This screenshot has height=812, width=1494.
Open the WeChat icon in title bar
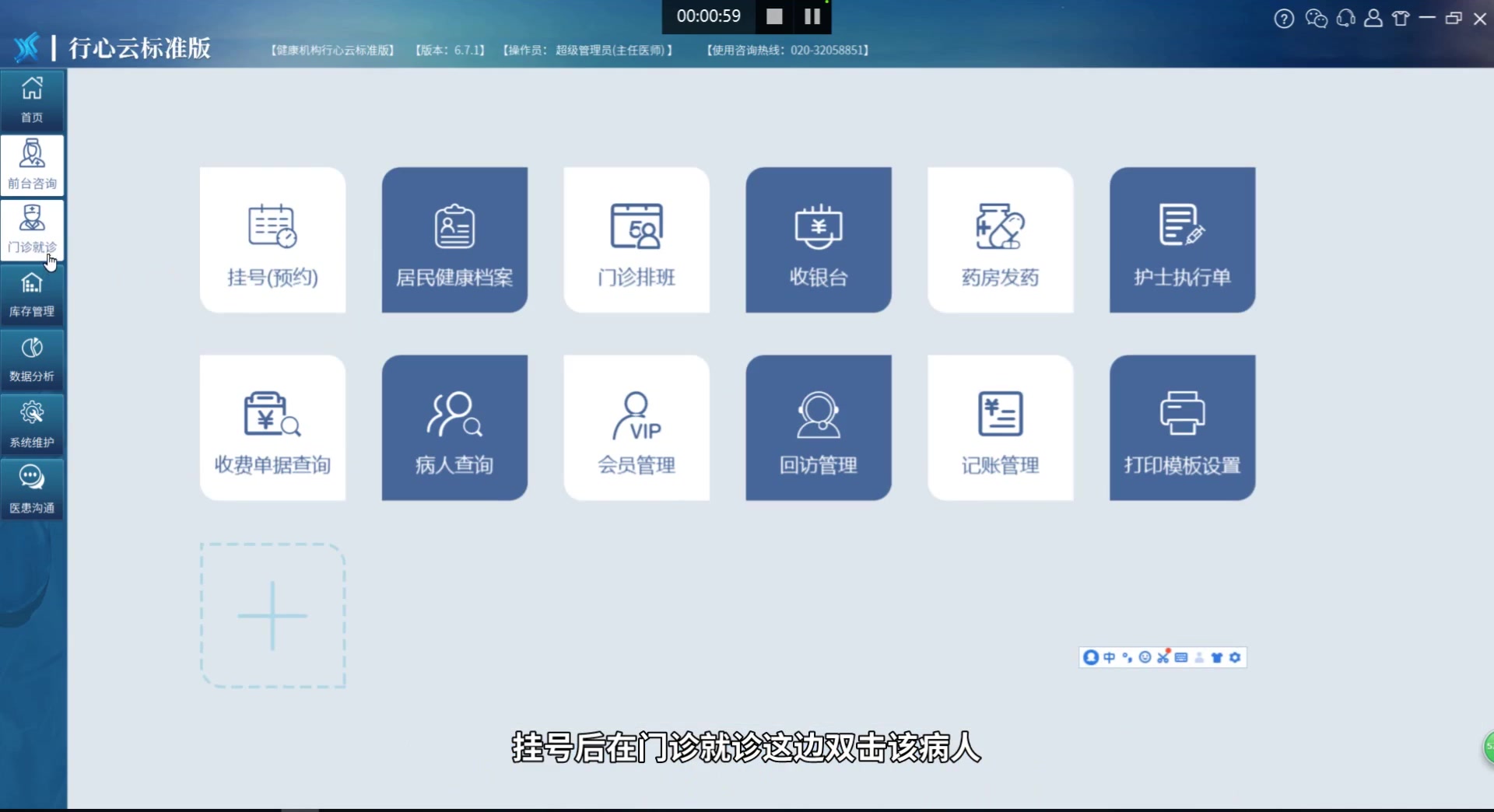1316,19
